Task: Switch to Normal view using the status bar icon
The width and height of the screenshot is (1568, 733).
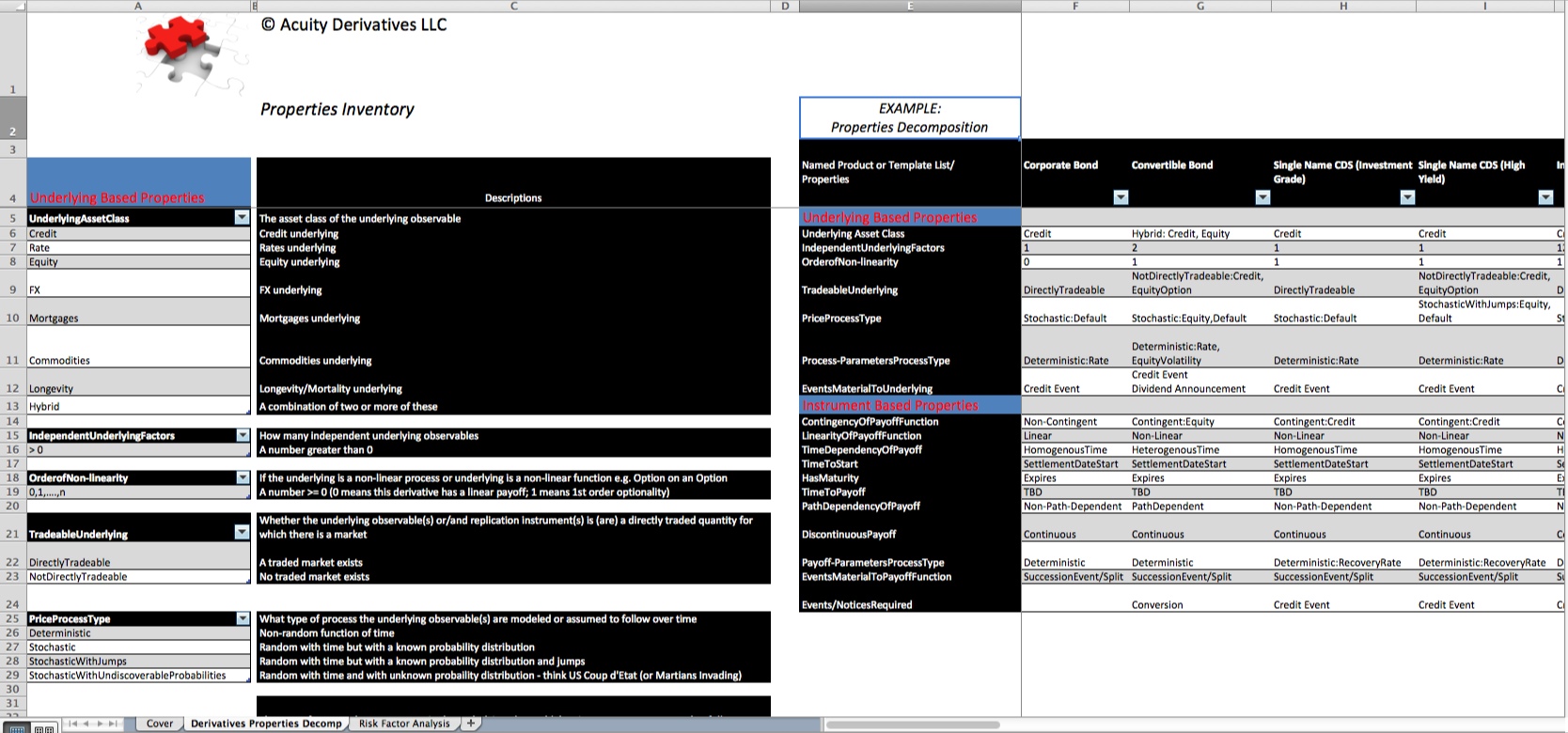Action: point(17,729)
